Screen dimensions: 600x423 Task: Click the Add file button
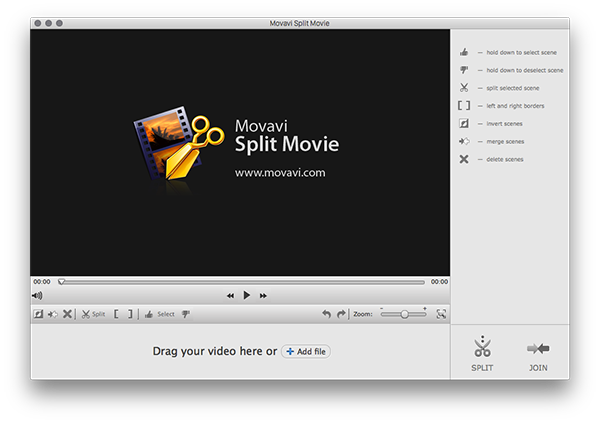point(306,352)
